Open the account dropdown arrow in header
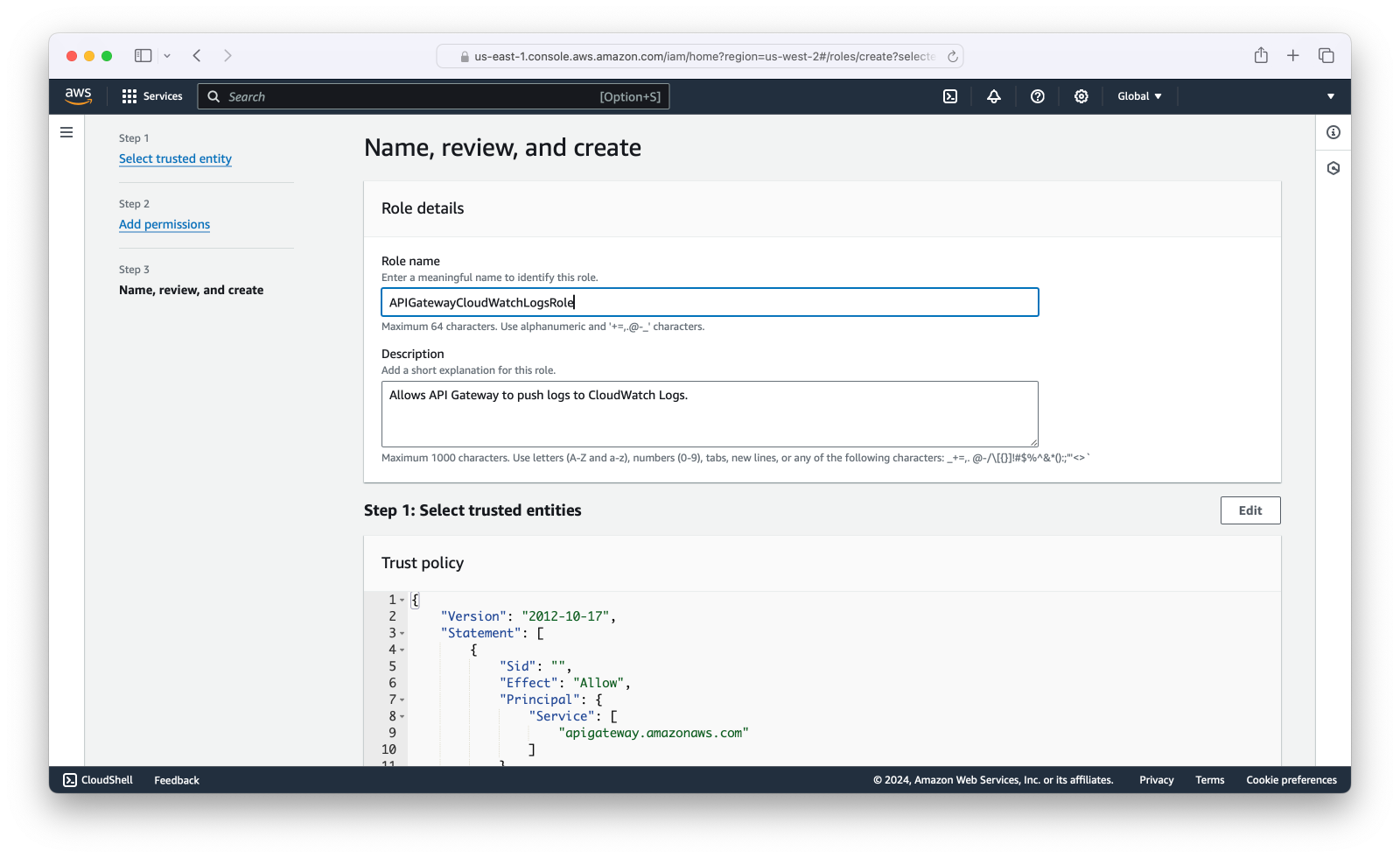 point(1331,96)
